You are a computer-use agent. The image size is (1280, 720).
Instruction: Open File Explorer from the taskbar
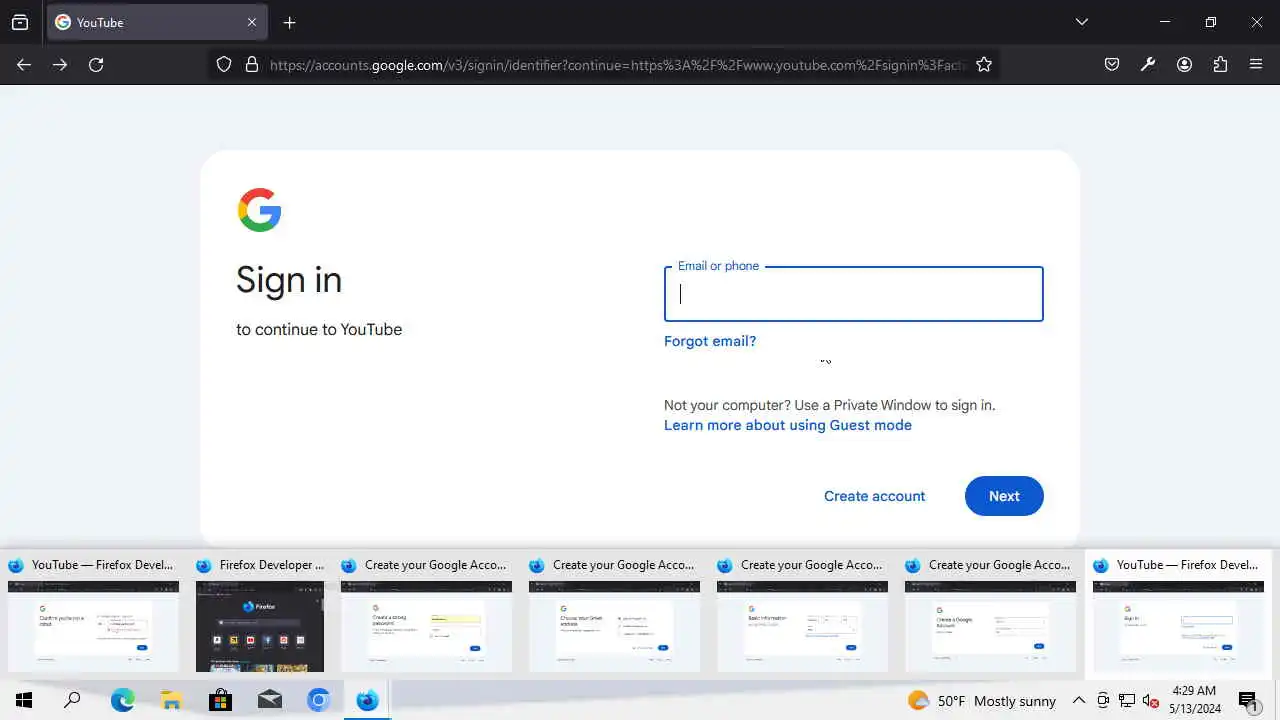(x=171, y=700)
